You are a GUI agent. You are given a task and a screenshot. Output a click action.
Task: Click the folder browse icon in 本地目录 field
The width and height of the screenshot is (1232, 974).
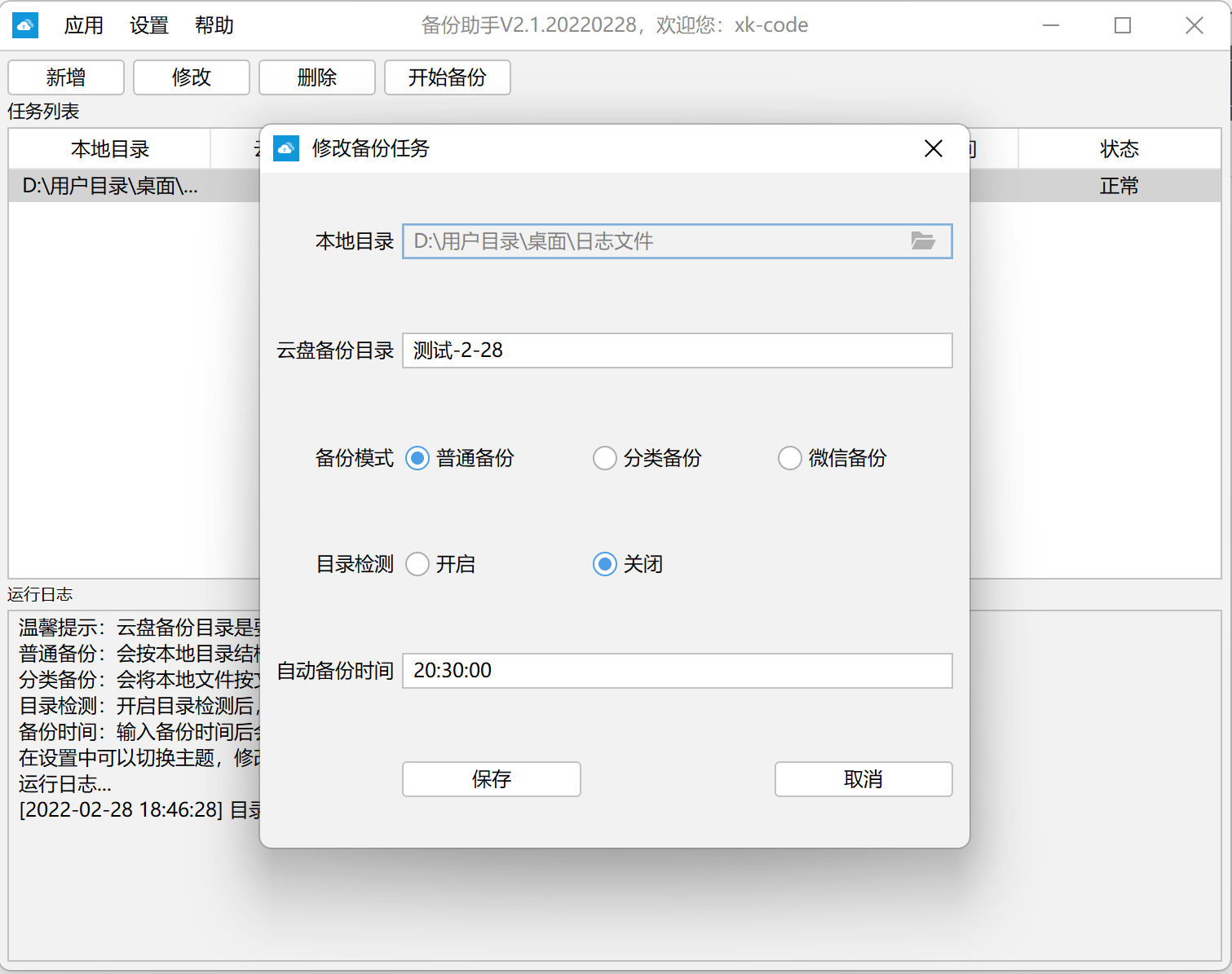[923, 240]
